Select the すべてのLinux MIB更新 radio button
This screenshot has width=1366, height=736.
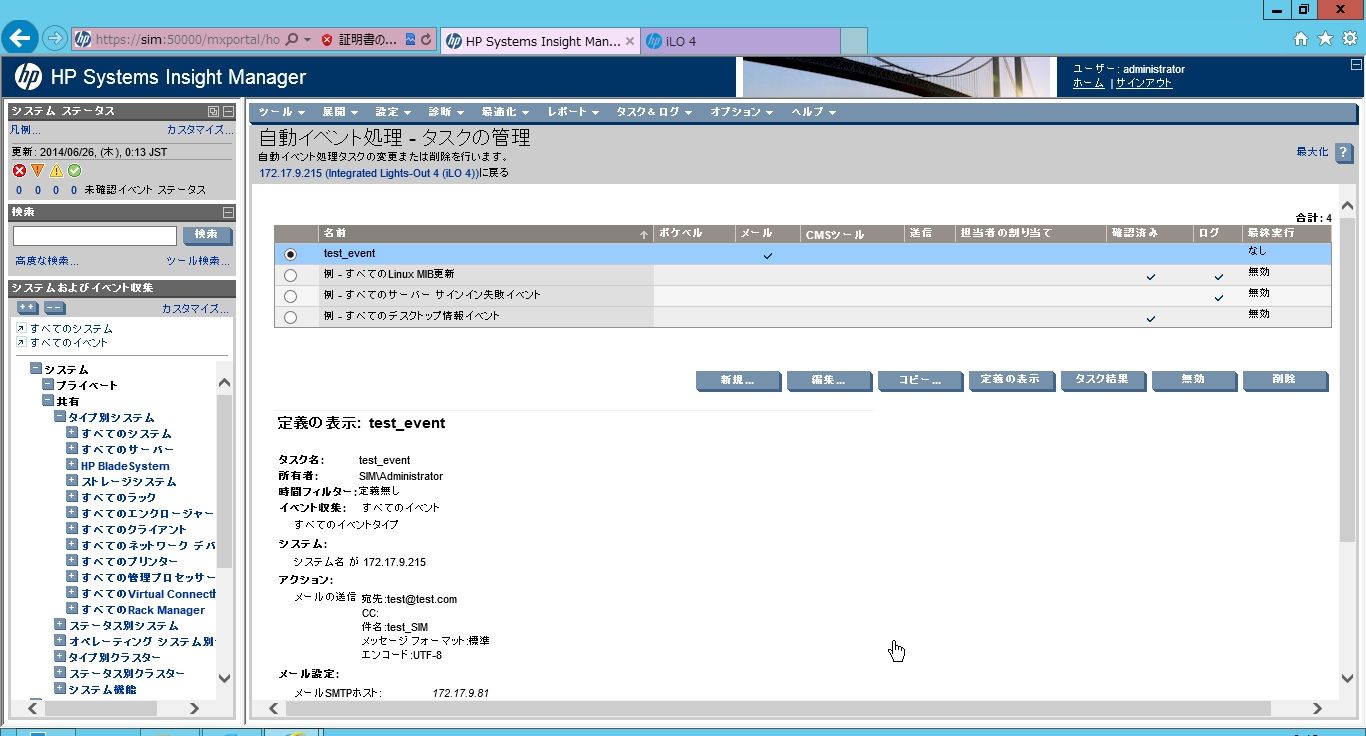pos(290,275)
